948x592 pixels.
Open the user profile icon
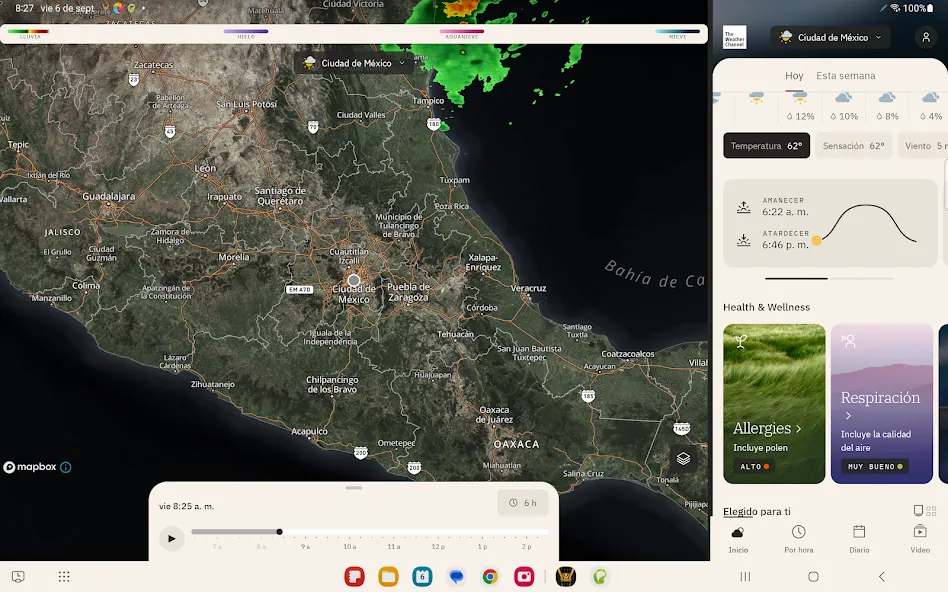point(926,37)
